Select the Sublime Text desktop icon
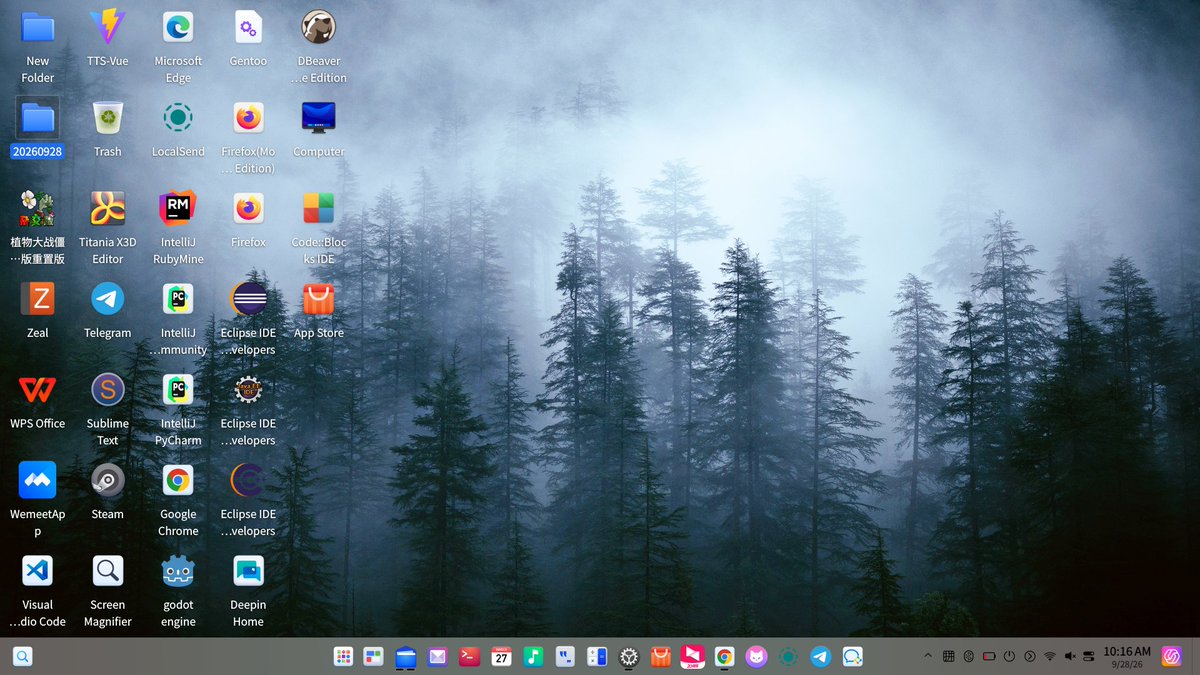The width and height of the screenshot is (1200, 675). pyautogui.click(x=107, y=389)
